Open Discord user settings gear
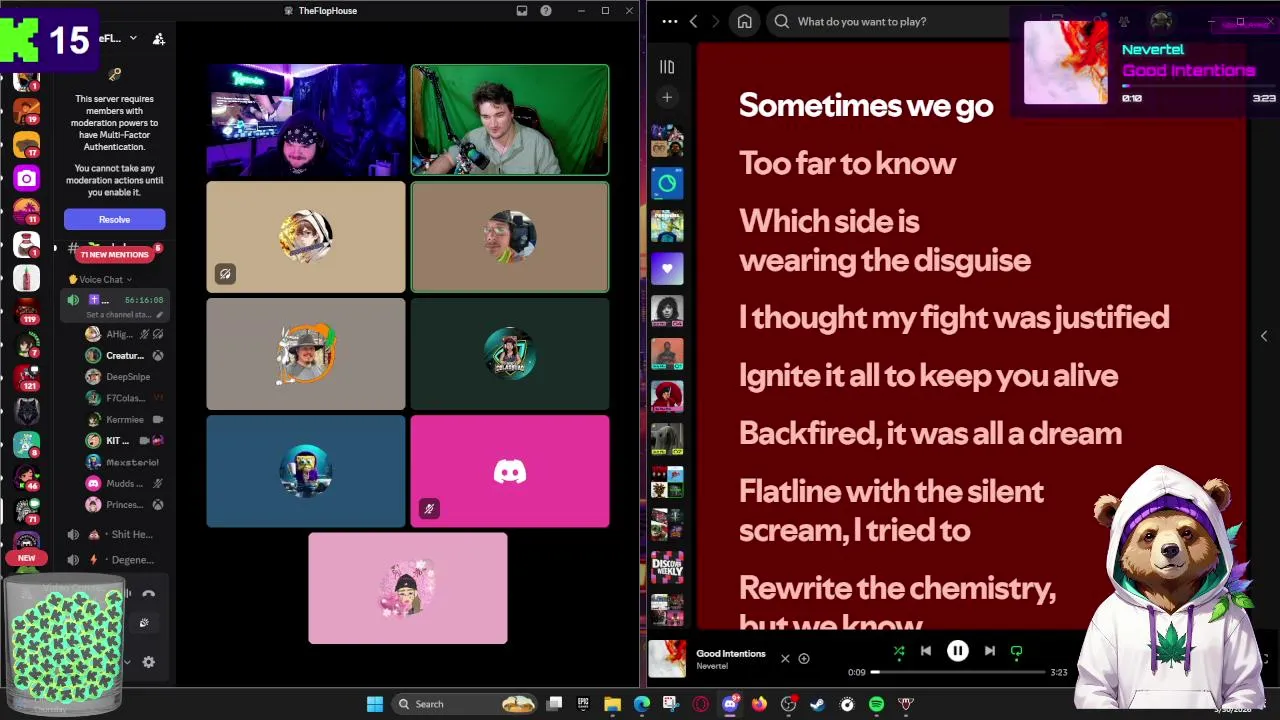The height and width of the screenshot is (720, 1280). tap(149, 662)
